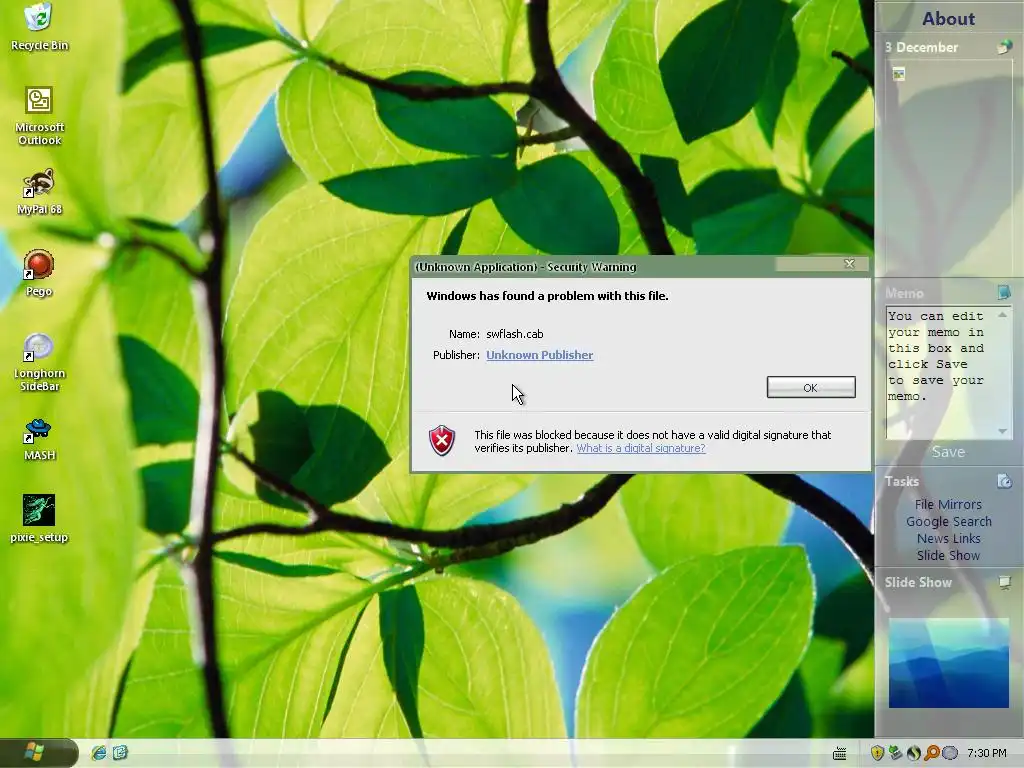
Task: Open 'What is a digital signature?' link
Action: [641, 448]
